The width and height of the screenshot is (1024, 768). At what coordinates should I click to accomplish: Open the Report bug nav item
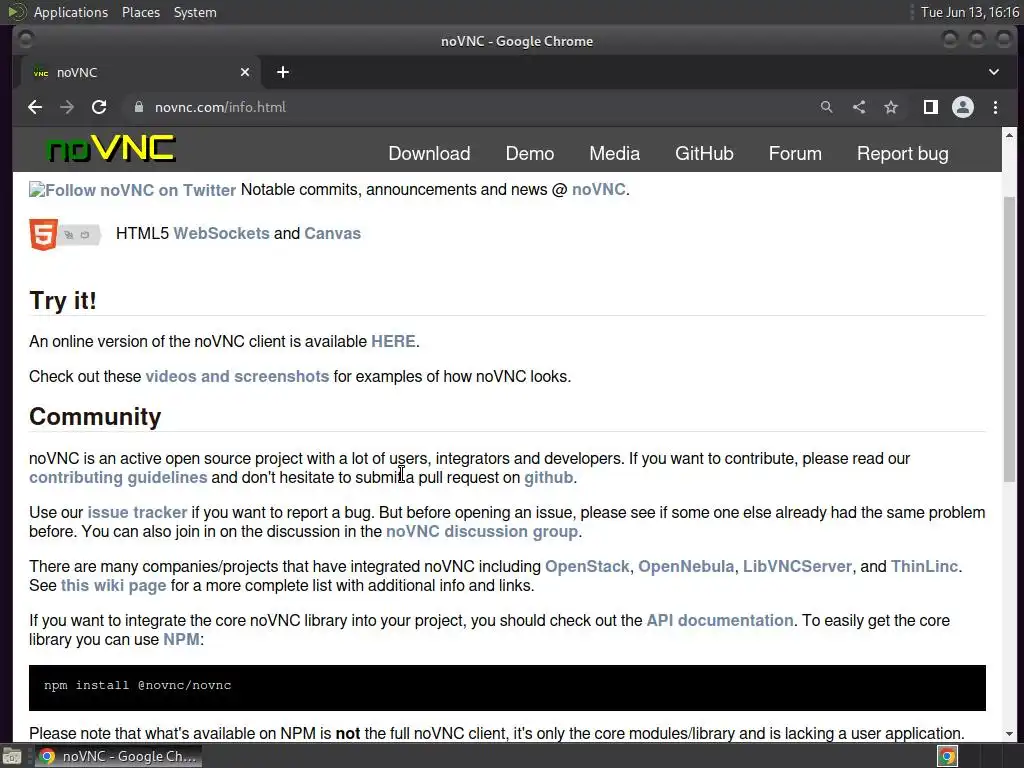click(903, 154)
